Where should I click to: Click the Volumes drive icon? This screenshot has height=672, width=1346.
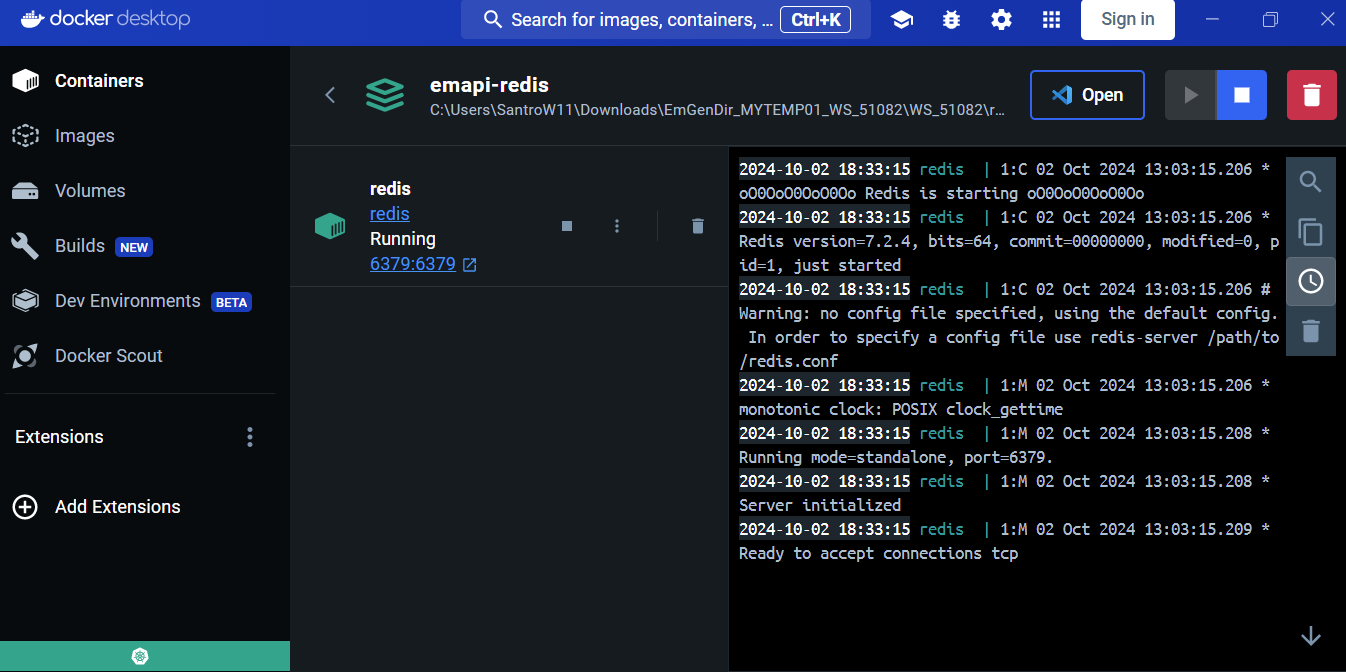pos(26,191)
